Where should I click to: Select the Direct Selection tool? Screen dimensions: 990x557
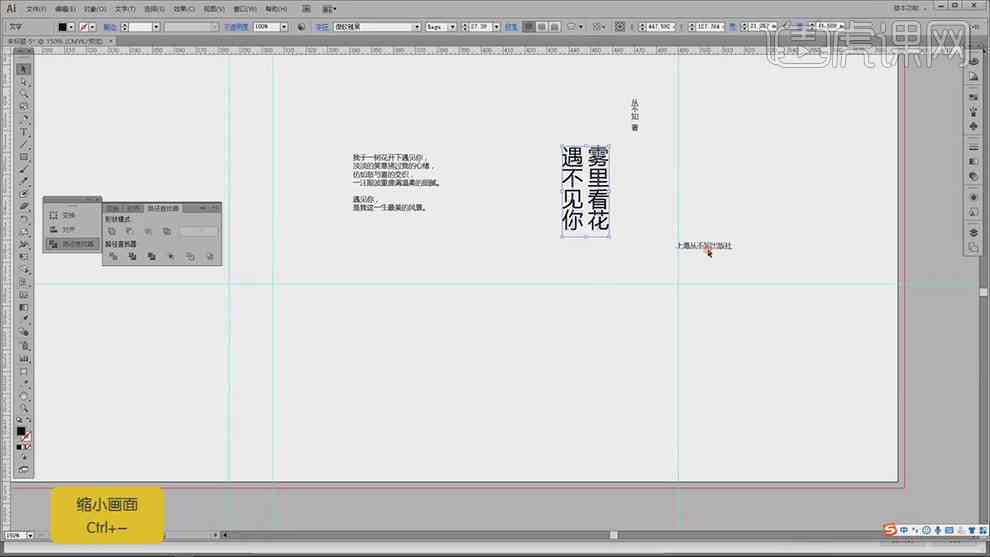(x=23, y=82)
